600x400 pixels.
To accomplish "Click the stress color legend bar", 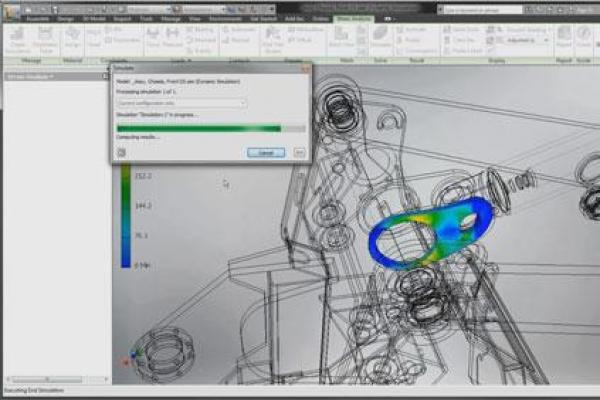I will click(x=125, y=215).
